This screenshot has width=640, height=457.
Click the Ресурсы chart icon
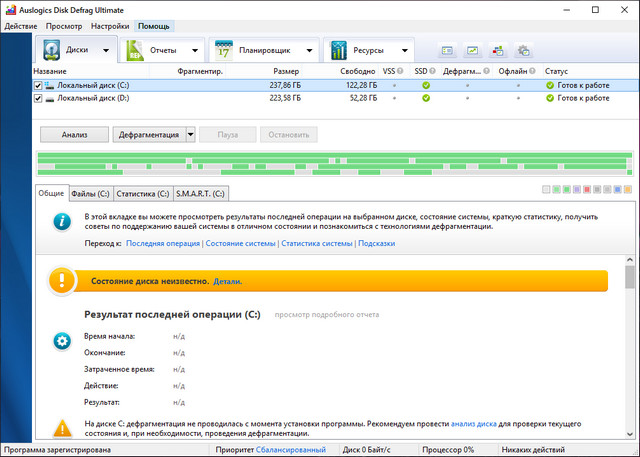pos(339,50)
